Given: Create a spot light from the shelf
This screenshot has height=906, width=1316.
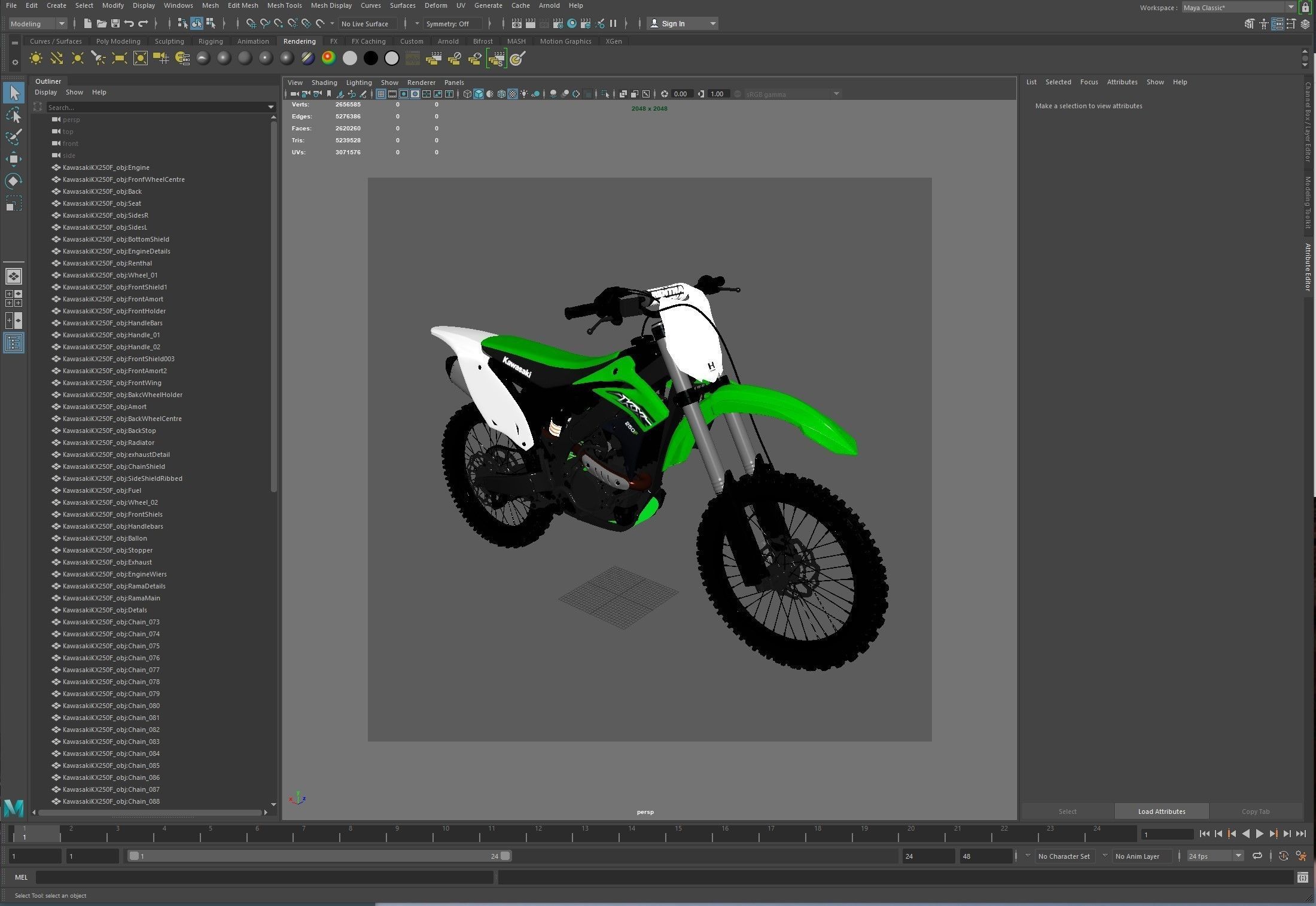Looking at the screenshot, I should pos(99,58).
